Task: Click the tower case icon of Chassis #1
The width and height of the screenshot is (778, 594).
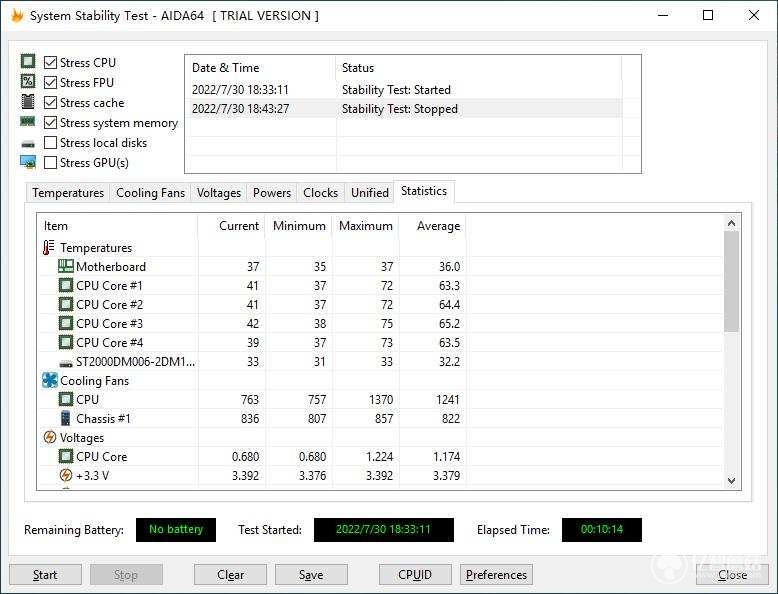Action: pyautogui.click(x=65, y=418)
